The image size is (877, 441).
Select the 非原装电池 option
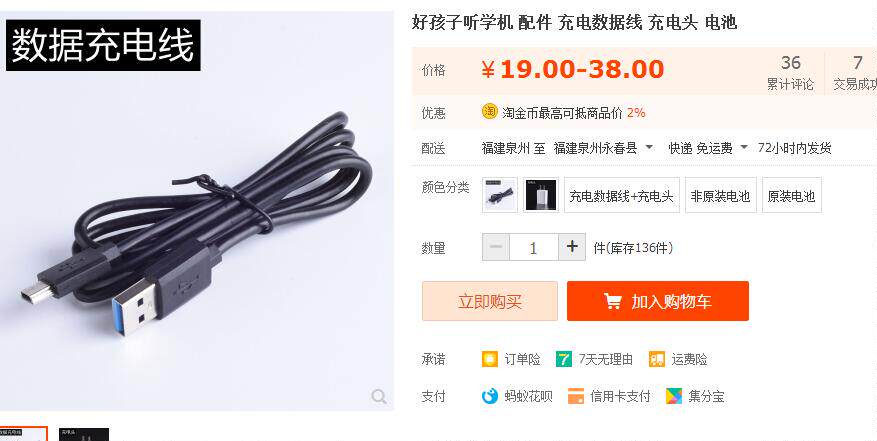pos(720,195)
